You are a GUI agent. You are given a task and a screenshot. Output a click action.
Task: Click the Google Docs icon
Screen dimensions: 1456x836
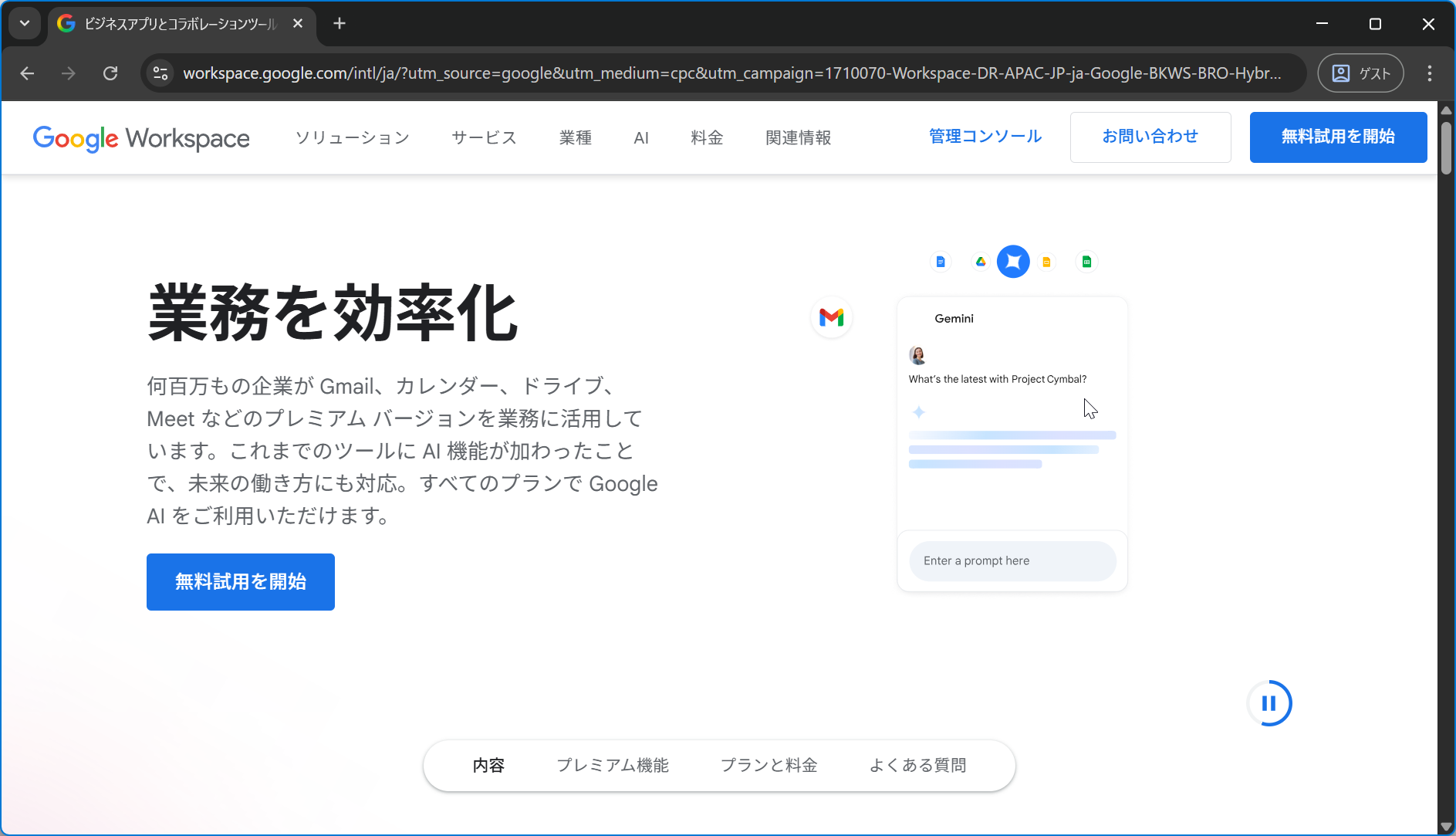[x=940, y=262]
